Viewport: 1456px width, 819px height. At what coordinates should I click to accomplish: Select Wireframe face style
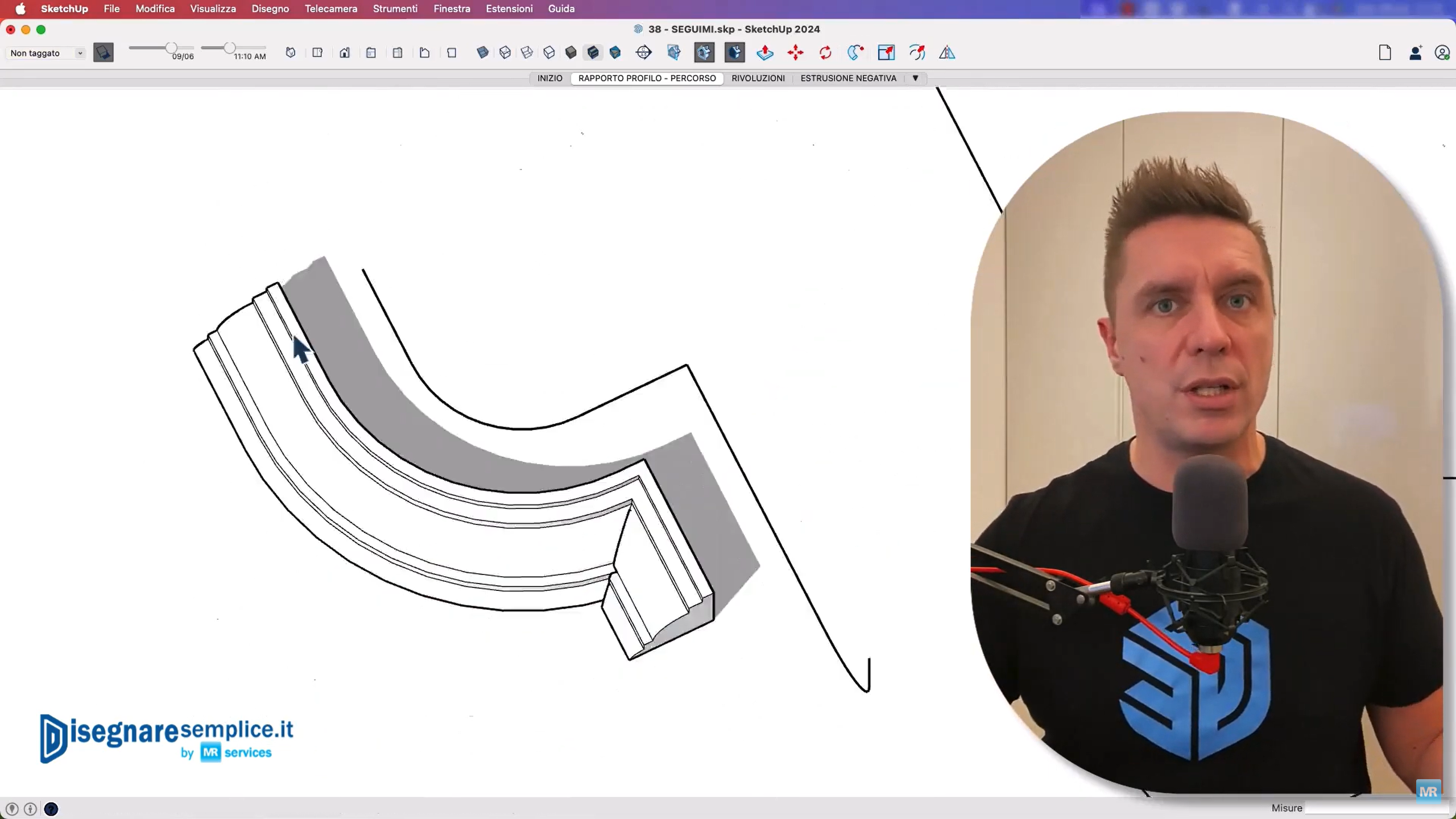[527, 53]
